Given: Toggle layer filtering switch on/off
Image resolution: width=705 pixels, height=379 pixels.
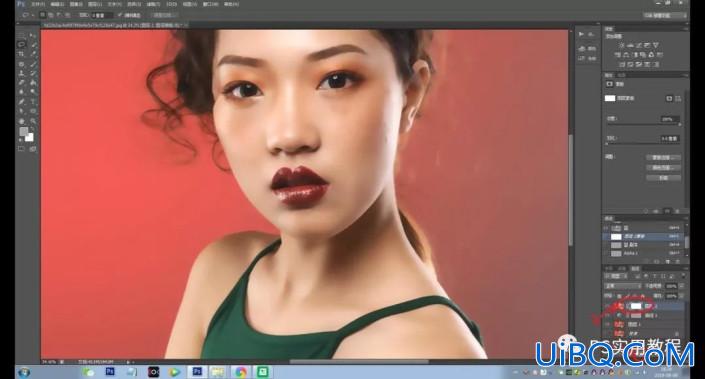Looking at the screenshot, I should point(683,276).
